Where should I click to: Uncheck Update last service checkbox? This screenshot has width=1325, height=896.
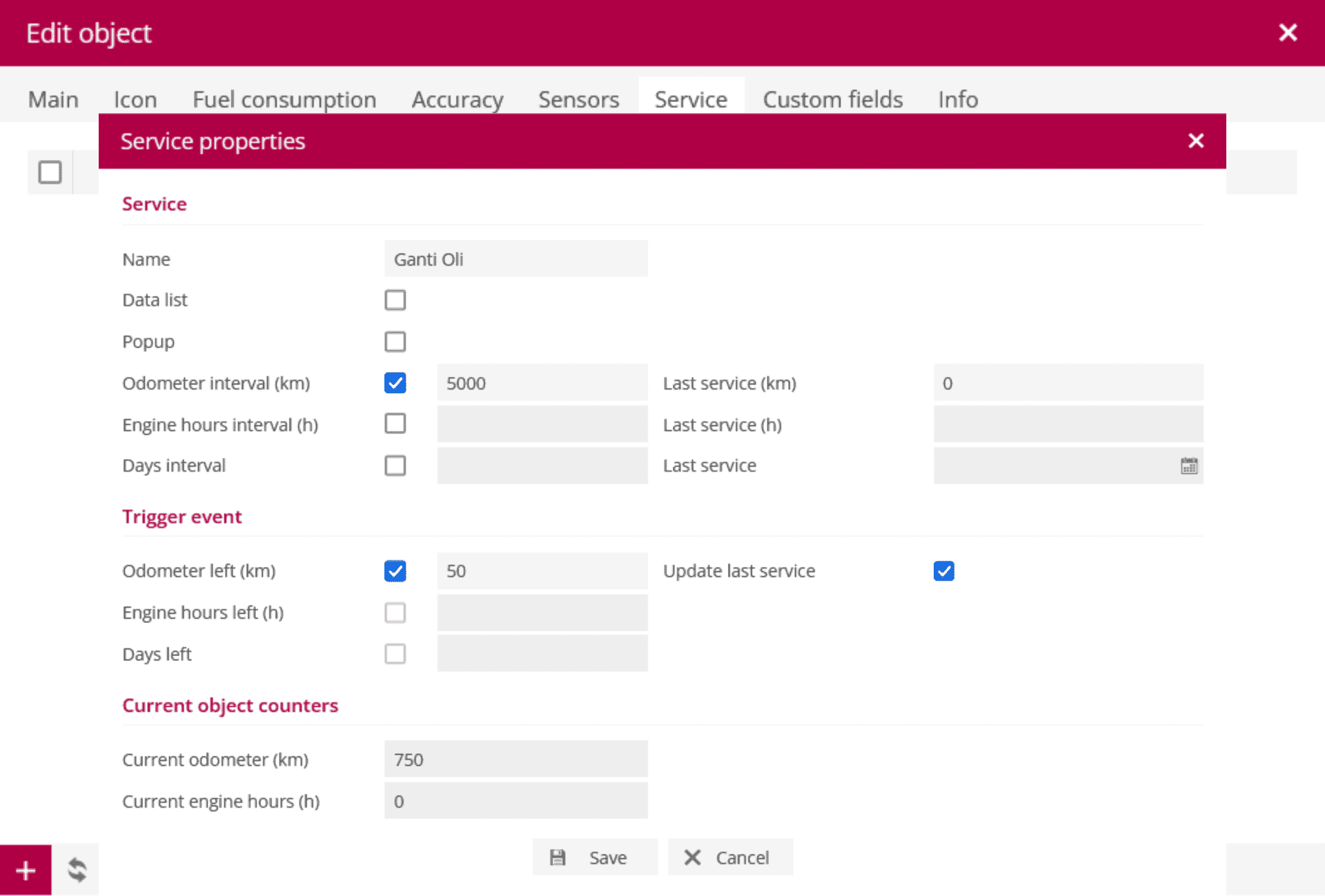[943, 571]
